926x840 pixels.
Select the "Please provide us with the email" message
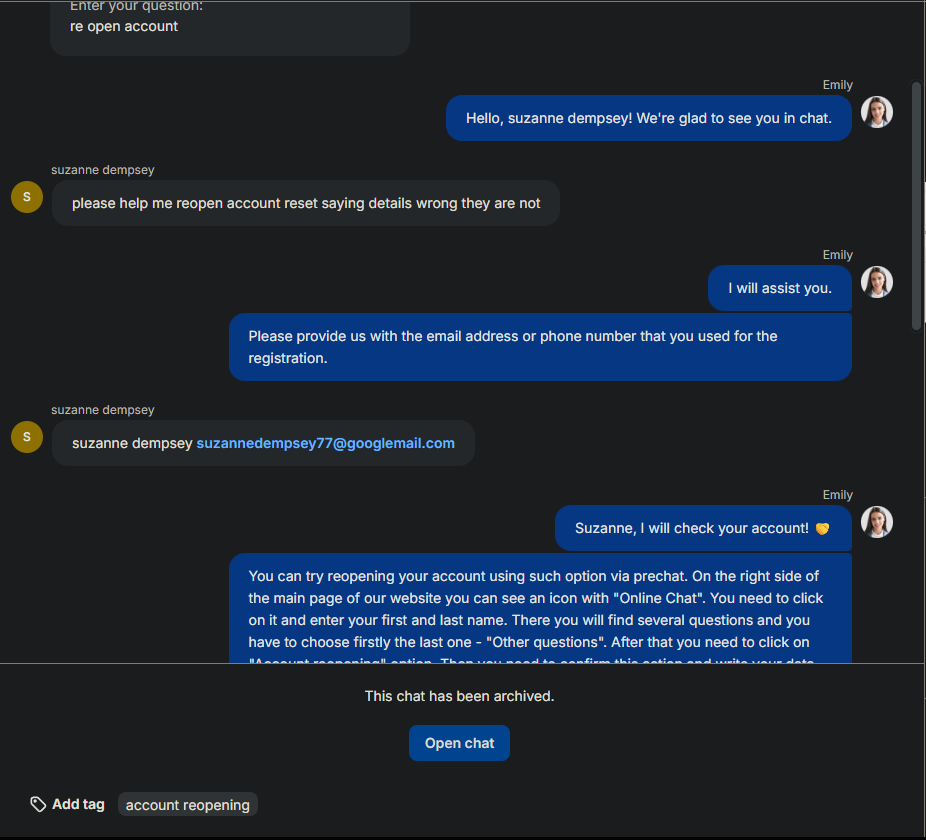tap(540, 347)
